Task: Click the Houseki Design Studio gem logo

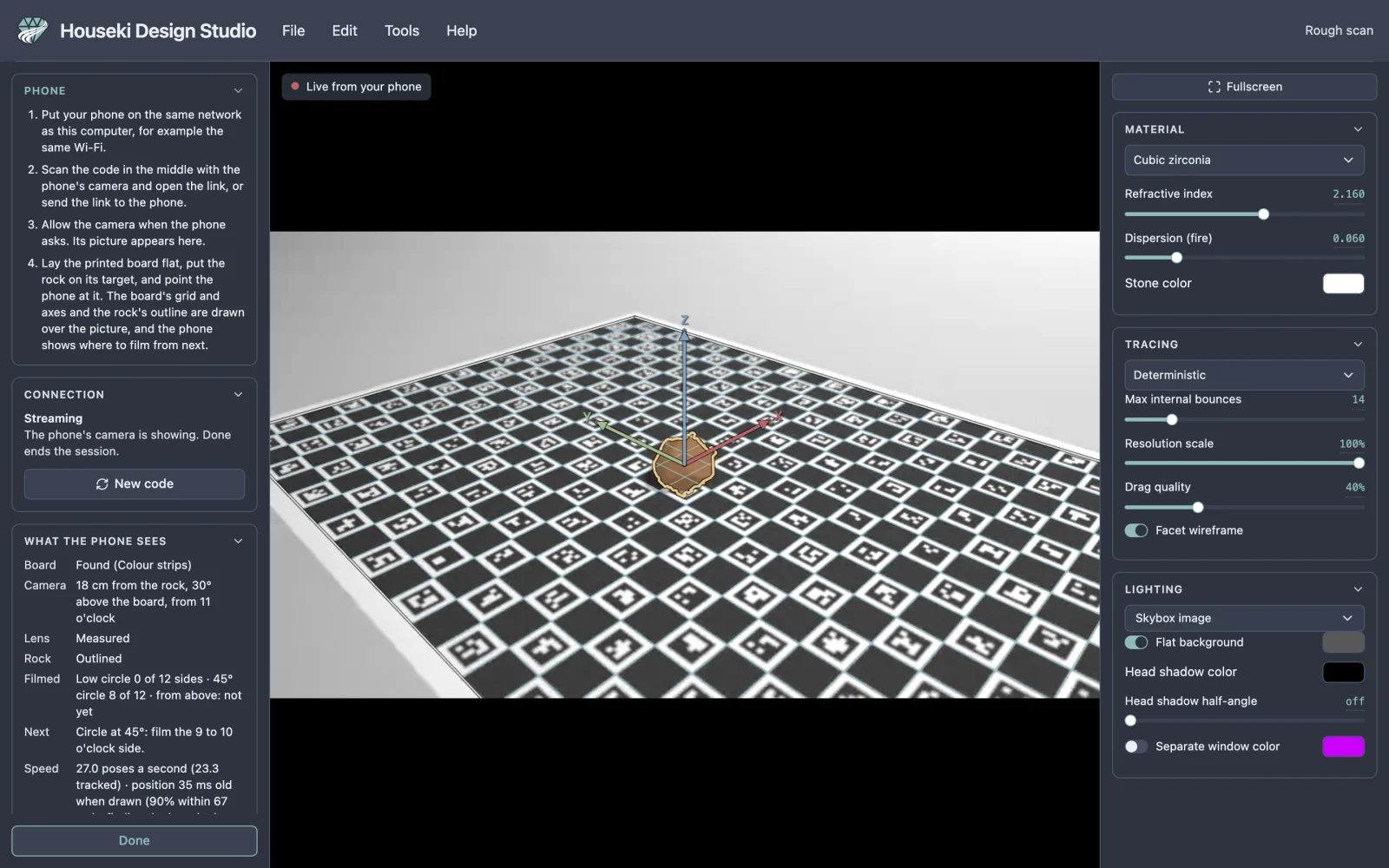Action: tap(33, 30)
